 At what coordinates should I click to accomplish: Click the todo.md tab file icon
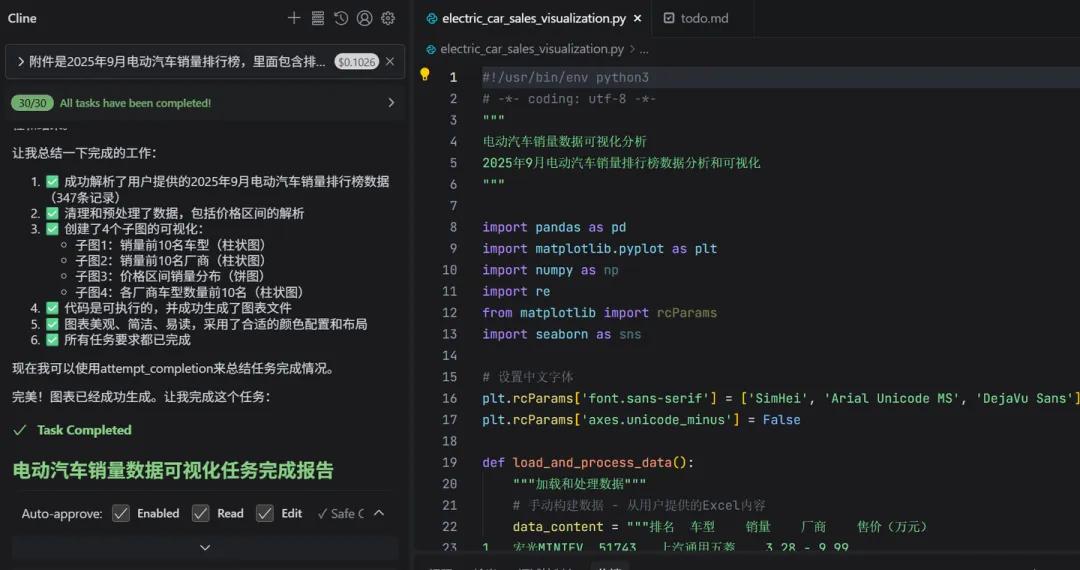click(669, 19)
